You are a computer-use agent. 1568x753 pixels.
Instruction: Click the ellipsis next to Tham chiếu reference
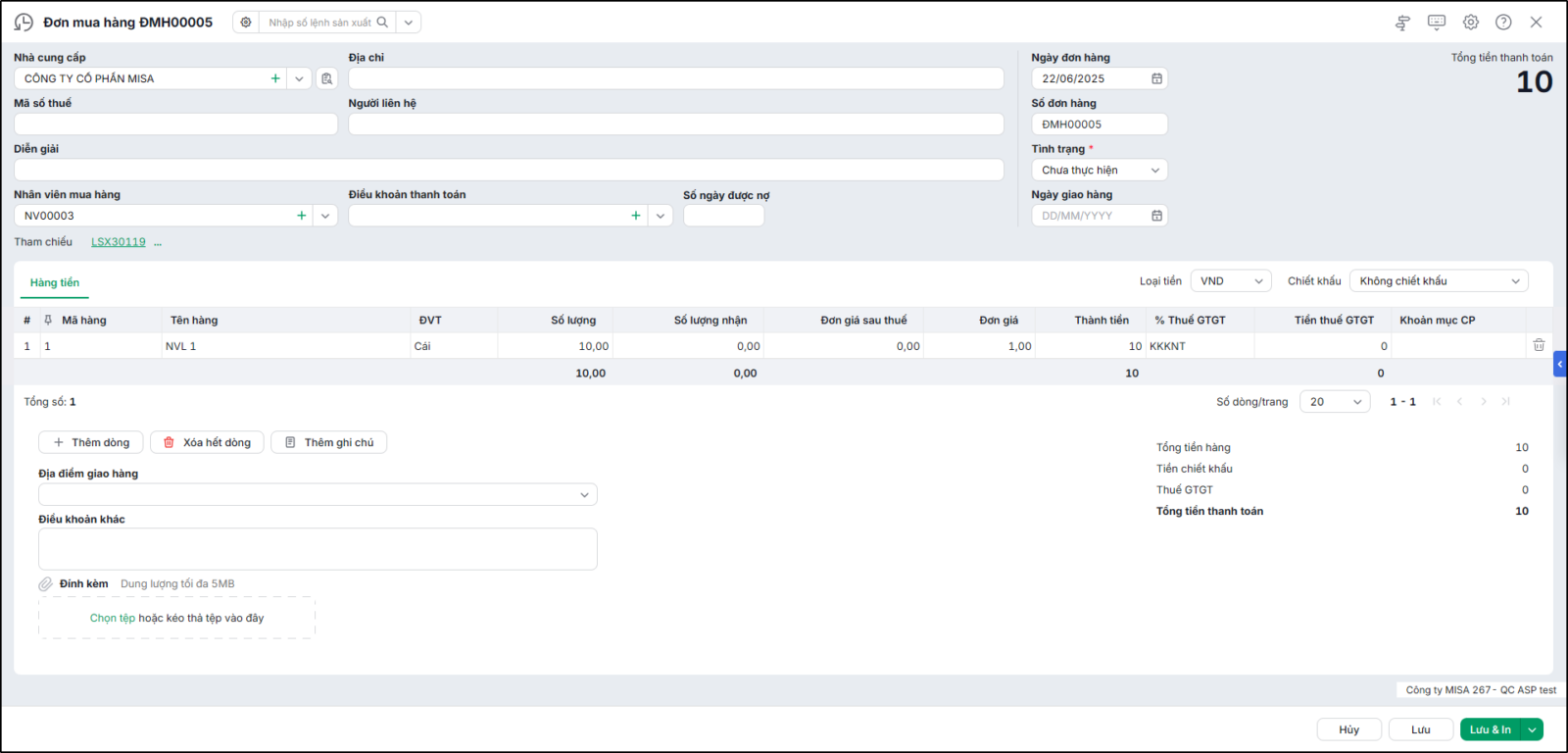coord(158,242)
